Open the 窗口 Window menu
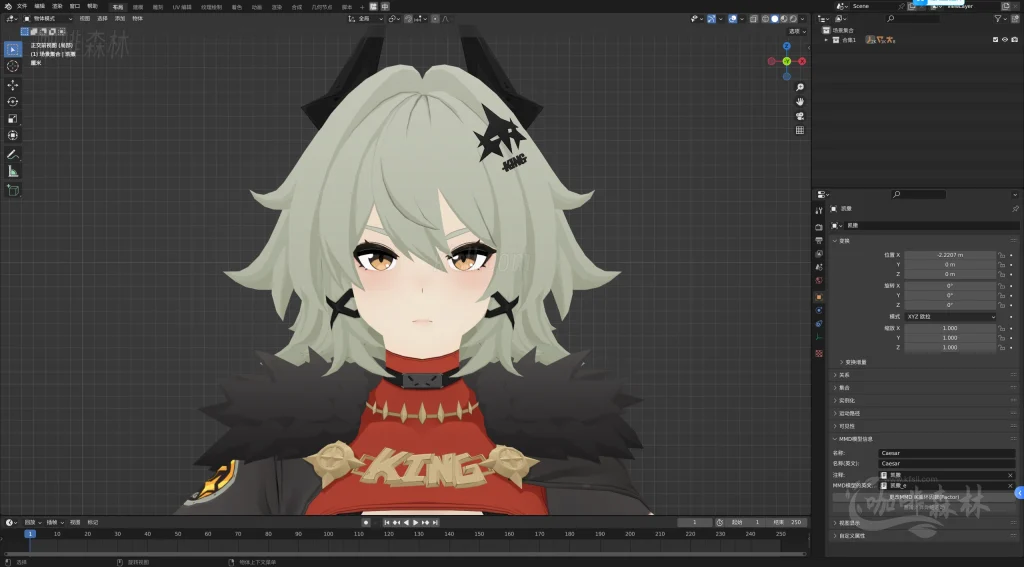1024x567 pixels. tap(74, 6)
